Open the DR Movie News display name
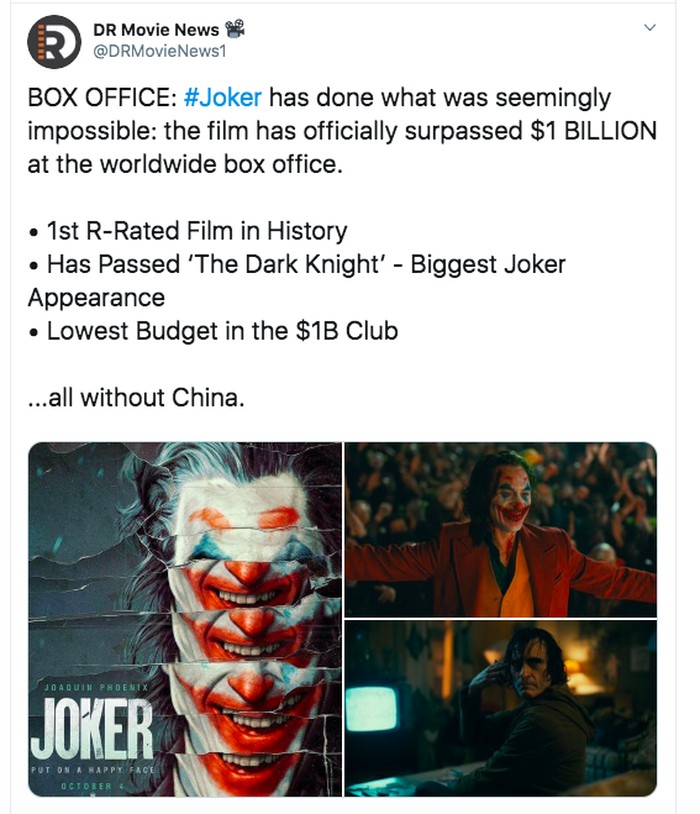The width and height of the screenshot is (700, 814). (156, 30)
